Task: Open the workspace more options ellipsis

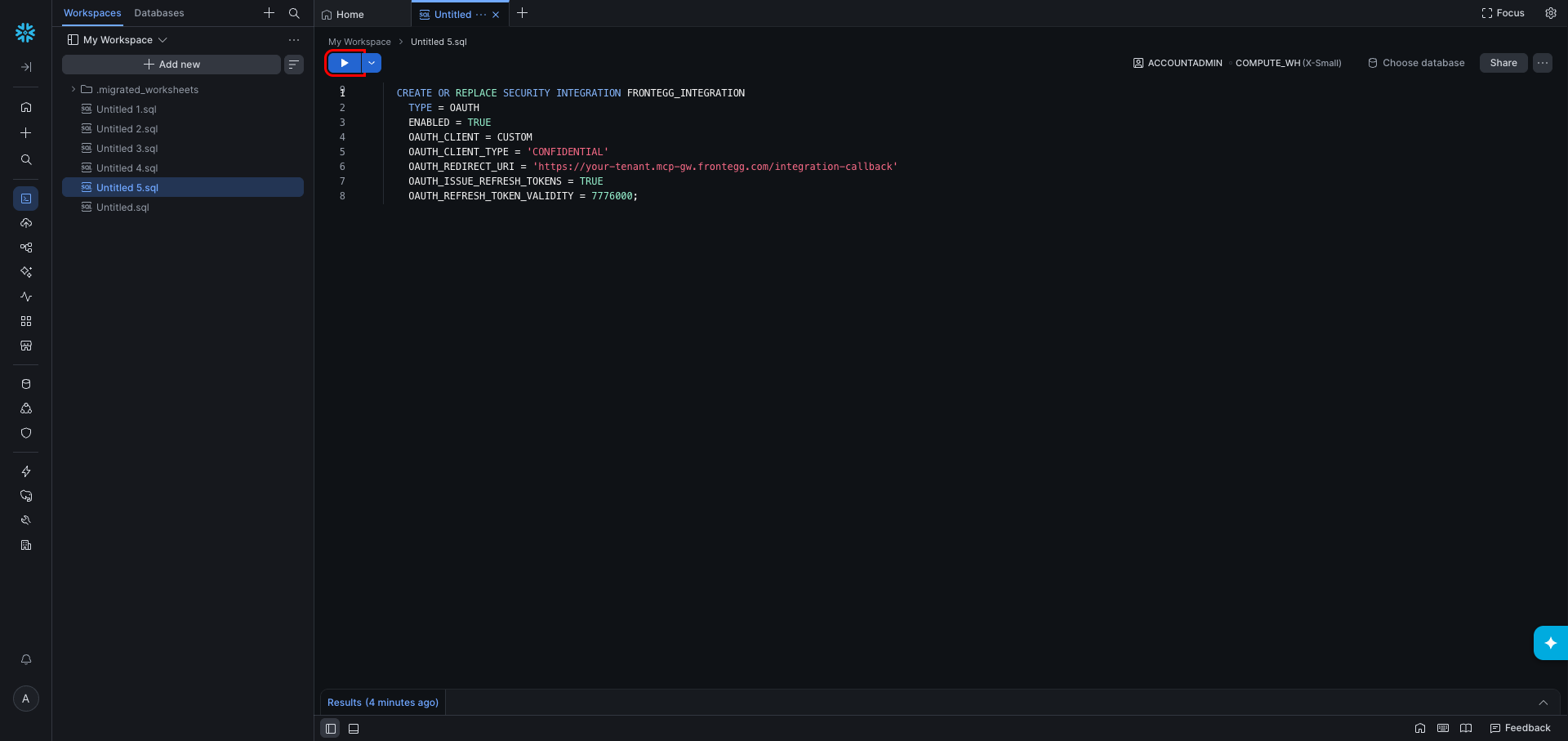Action: click(x=294, y=40)
